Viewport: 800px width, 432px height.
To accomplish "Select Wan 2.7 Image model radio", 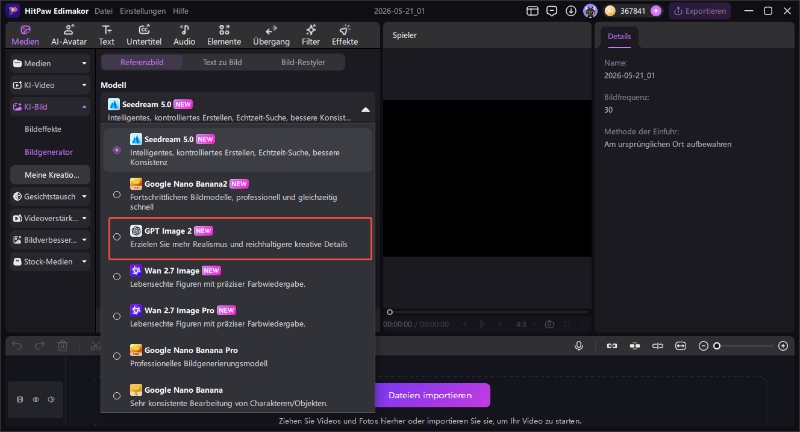I will point(117,276).
